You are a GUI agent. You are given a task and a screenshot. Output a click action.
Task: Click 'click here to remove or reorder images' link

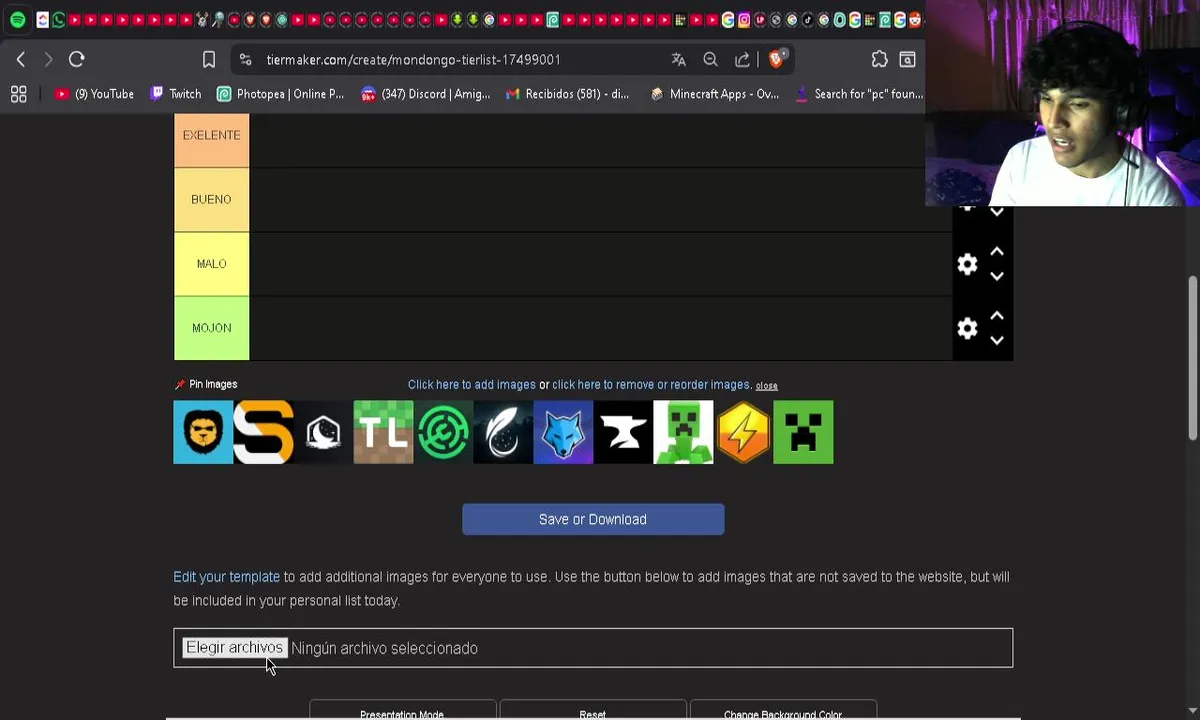click(651, 385)
